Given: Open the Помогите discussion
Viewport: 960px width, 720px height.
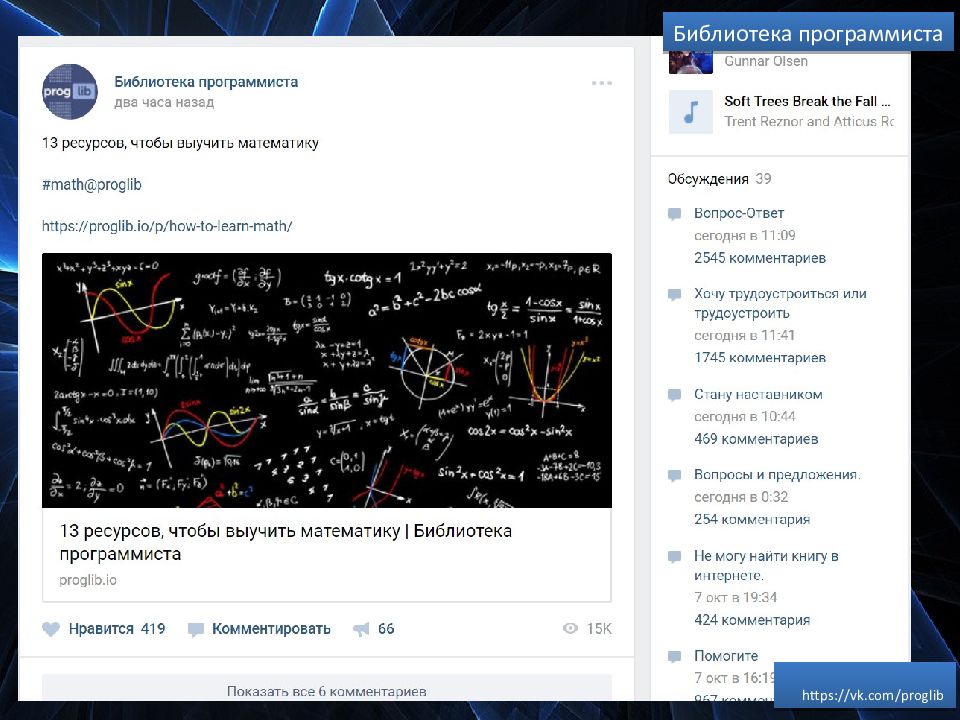Looking at the screenshot, I should coord(726,656).
